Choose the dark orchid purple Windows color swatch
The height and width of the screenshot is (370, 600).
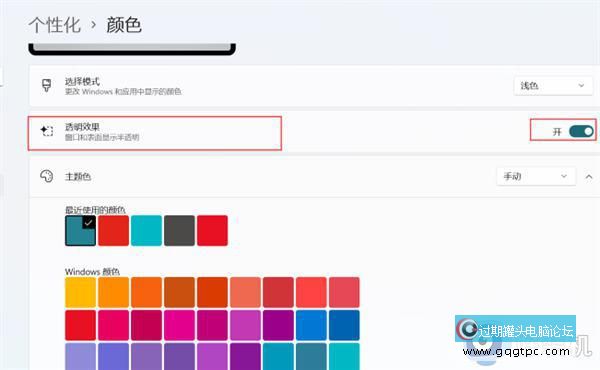(x=278, y=325)
